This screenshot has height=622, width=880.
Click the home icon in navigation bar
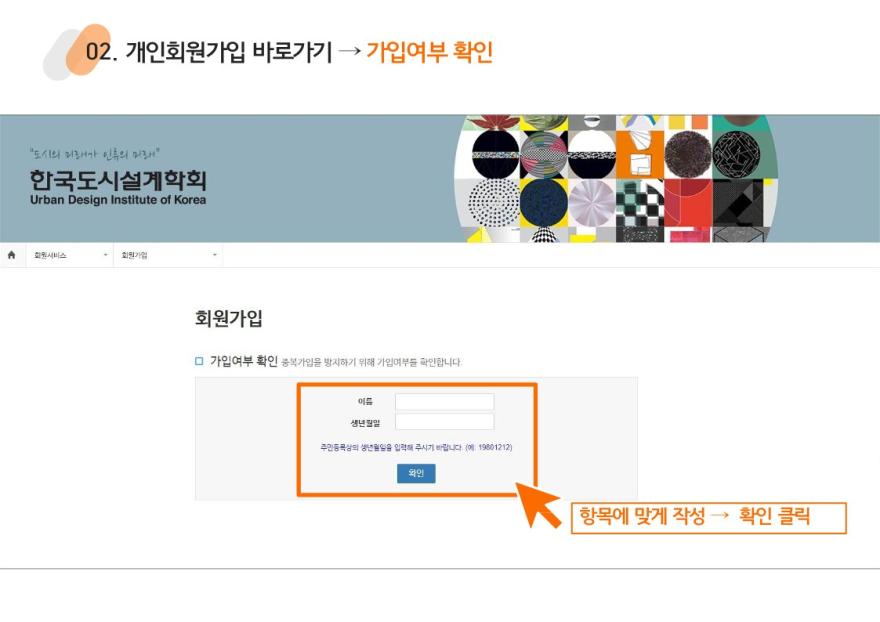pyautogui.click(x=12, y=255)
